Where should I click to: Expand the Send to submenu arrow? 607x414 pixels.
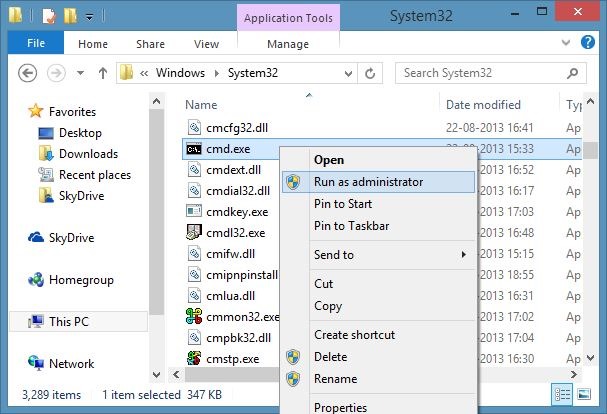[x=463, y=254]
